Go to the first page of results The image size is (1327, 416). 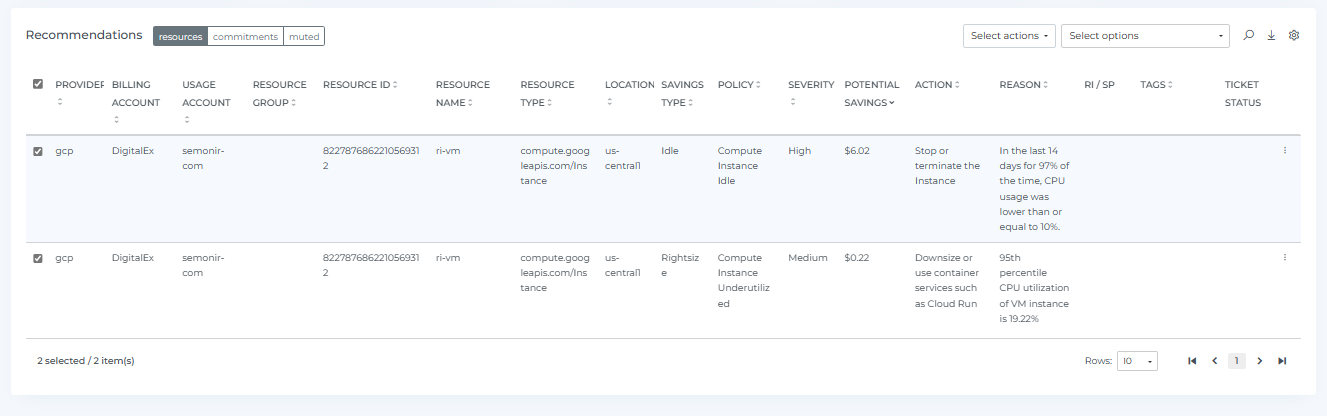tap(1192, 361)
